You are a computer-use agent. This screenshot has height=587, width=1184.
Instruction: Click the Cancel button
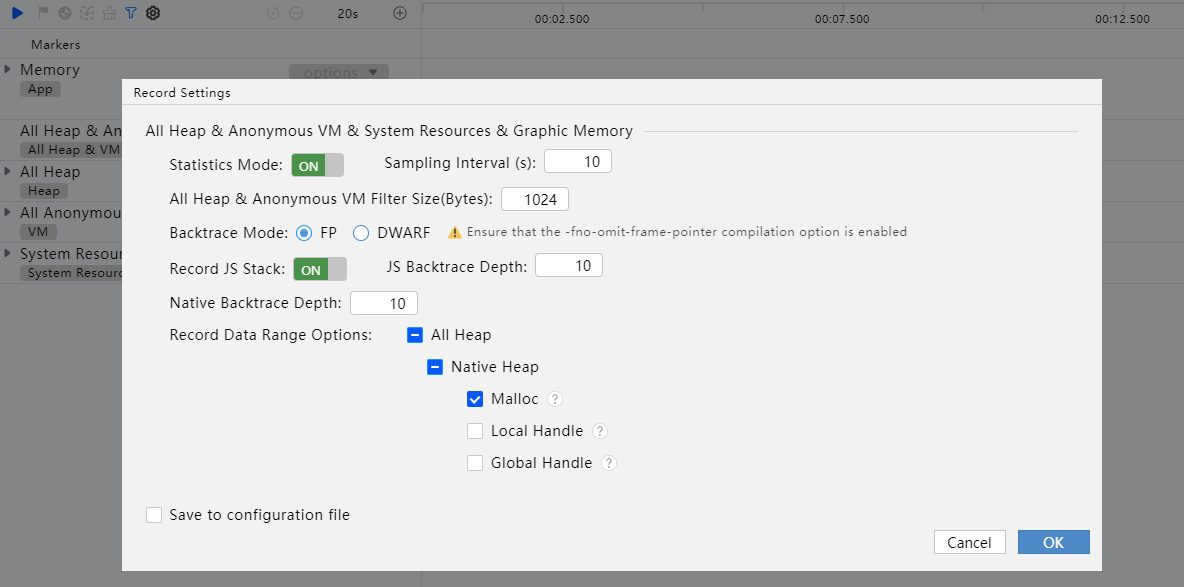(x=969, y=542)
